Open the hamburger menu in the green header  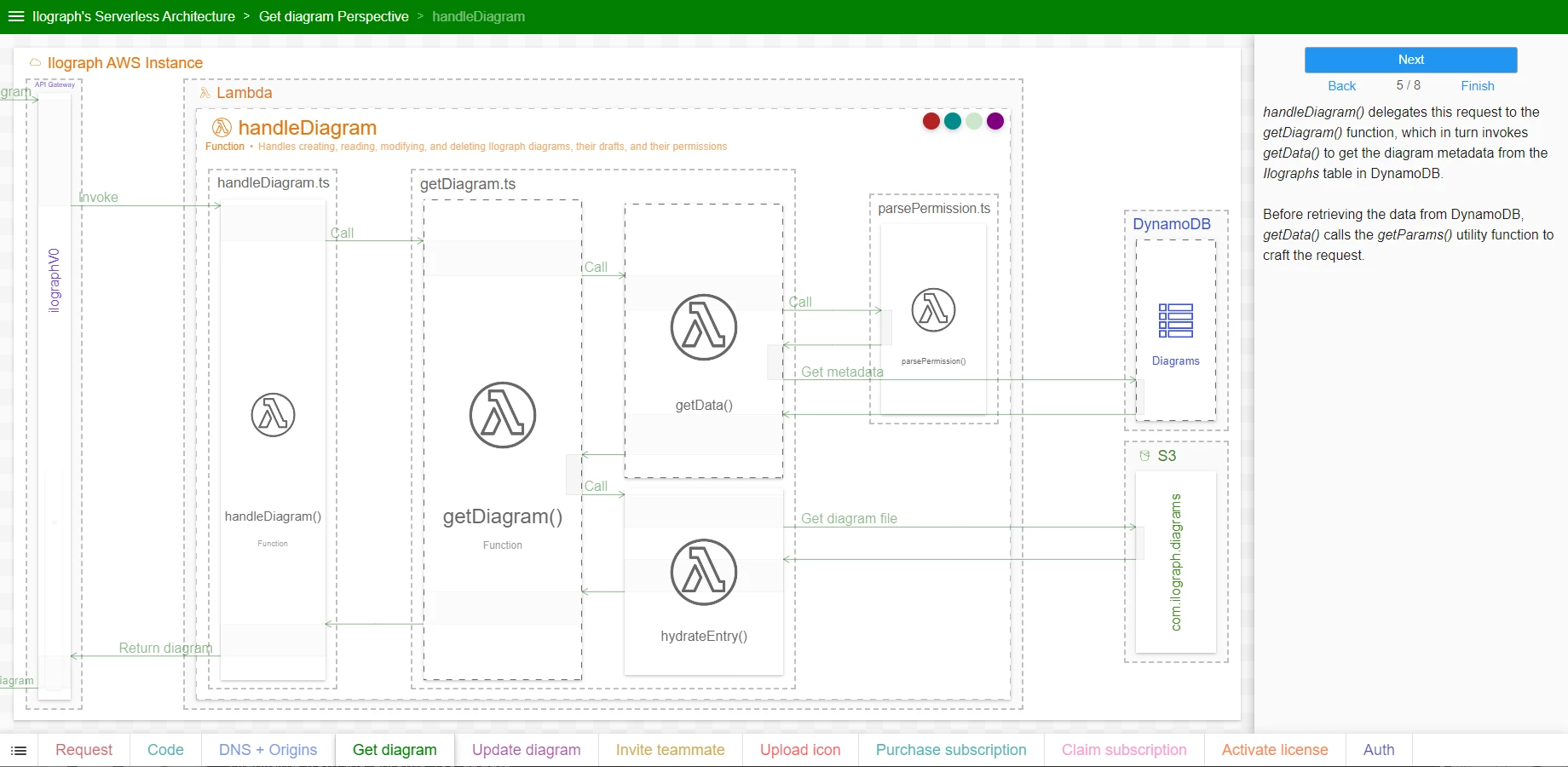coord(15,16)
